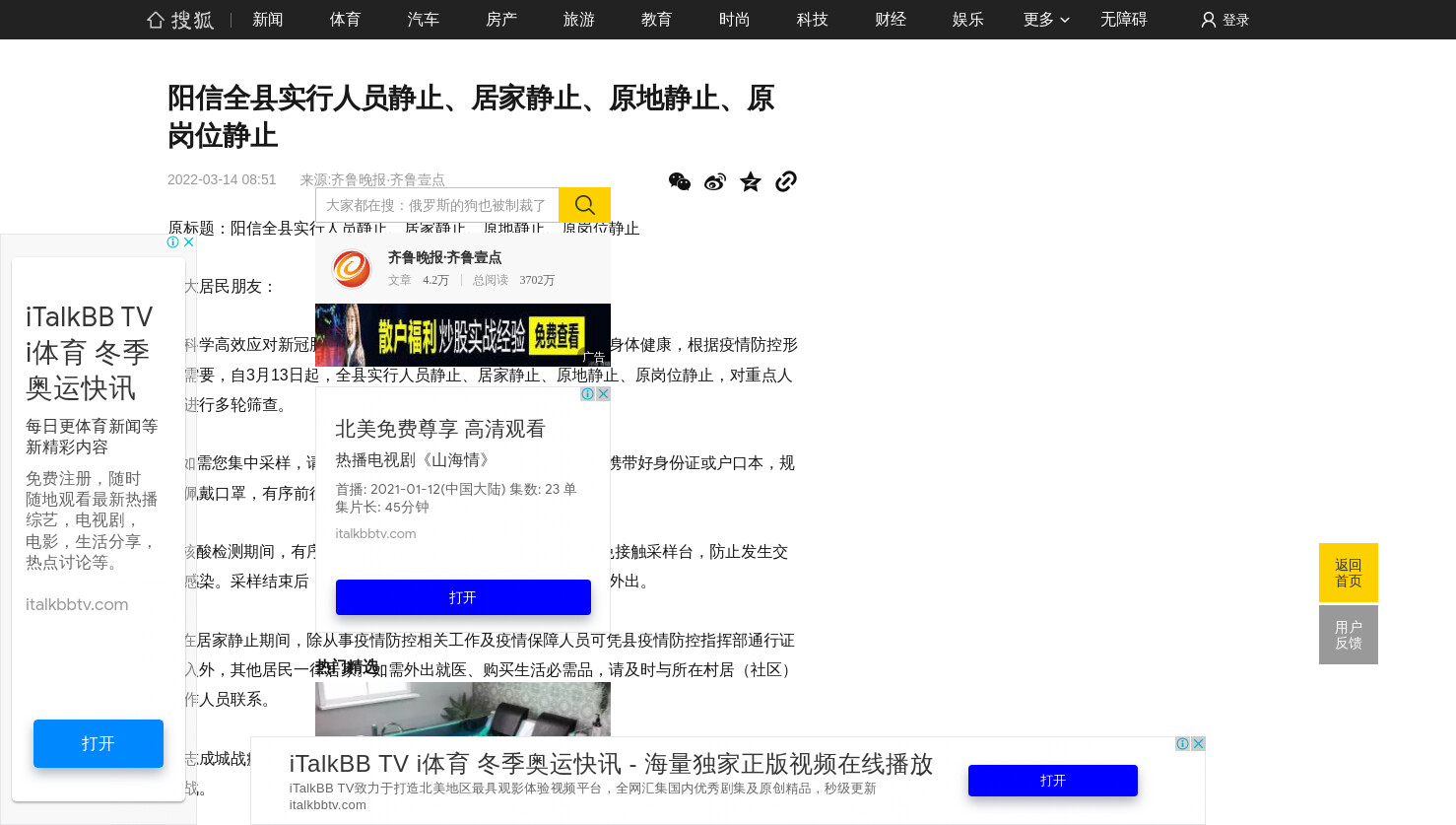
Task: Open the 体育 navigation item
Action: (346, 20)
